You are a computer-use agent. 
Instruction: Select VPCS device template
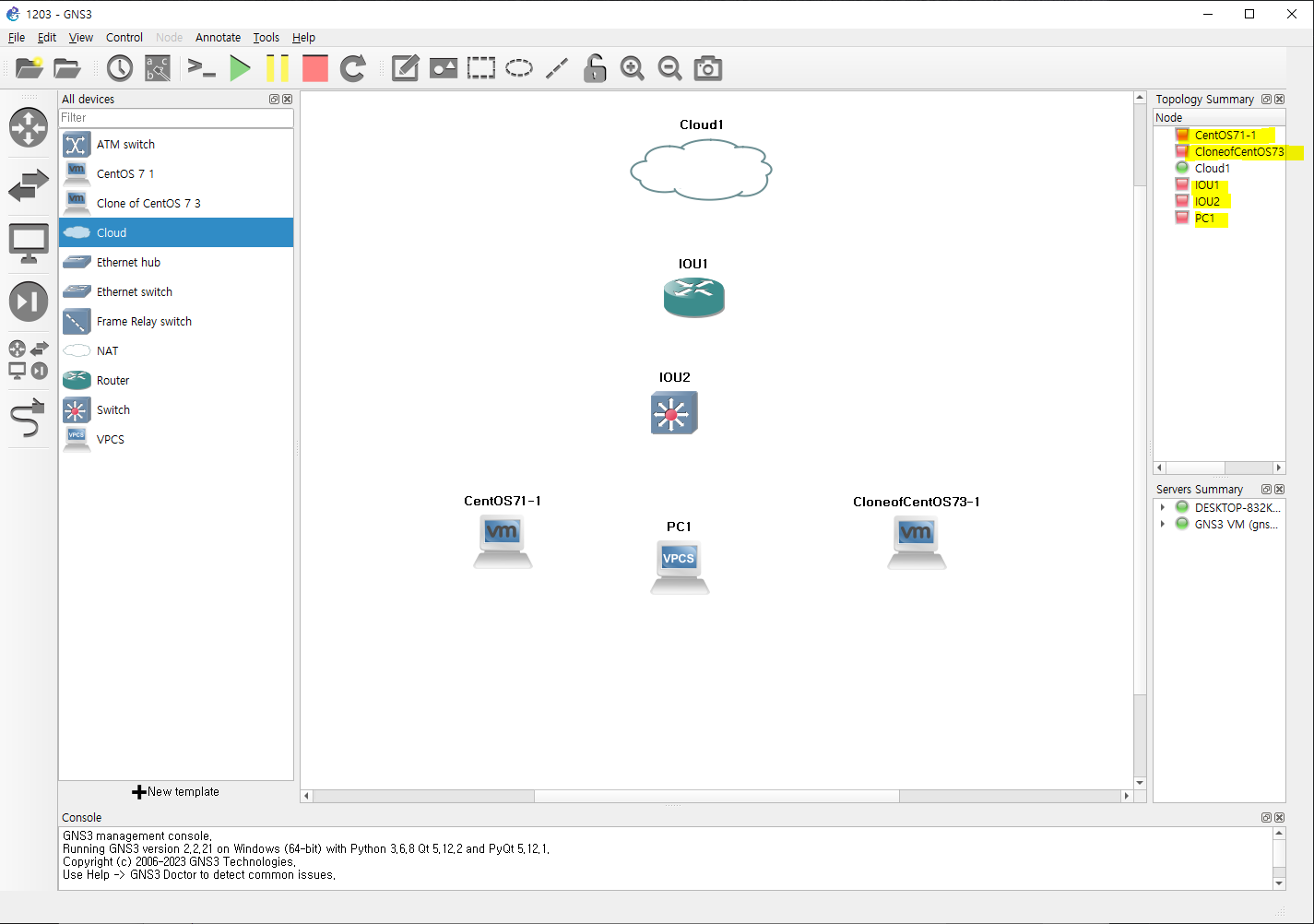point(176,439)
